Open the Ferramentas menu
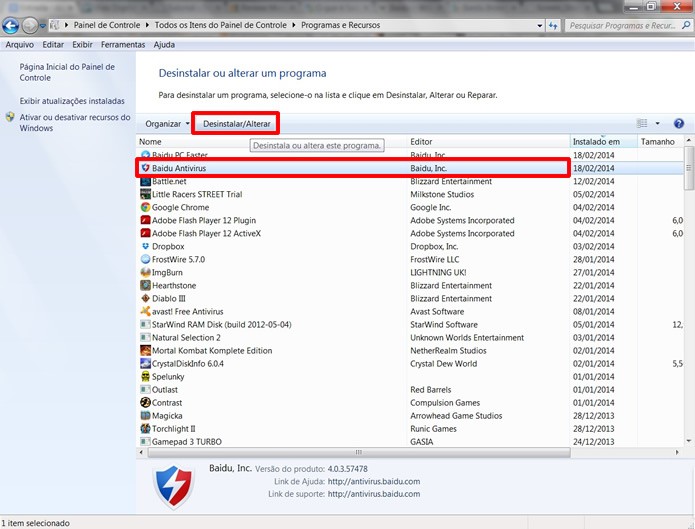The width and height of the screenshot is (695, 529). pos(123,45)
